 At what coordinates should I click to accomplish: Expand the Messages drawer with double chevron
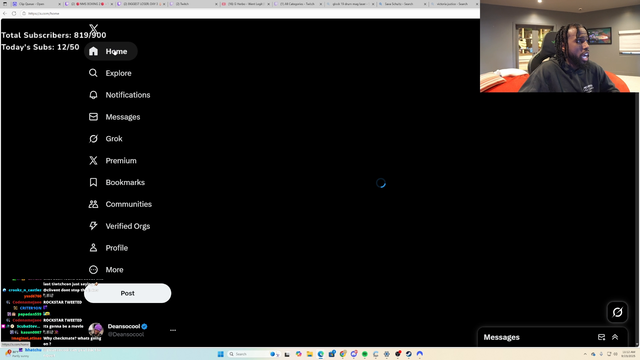tap(615, 337)
